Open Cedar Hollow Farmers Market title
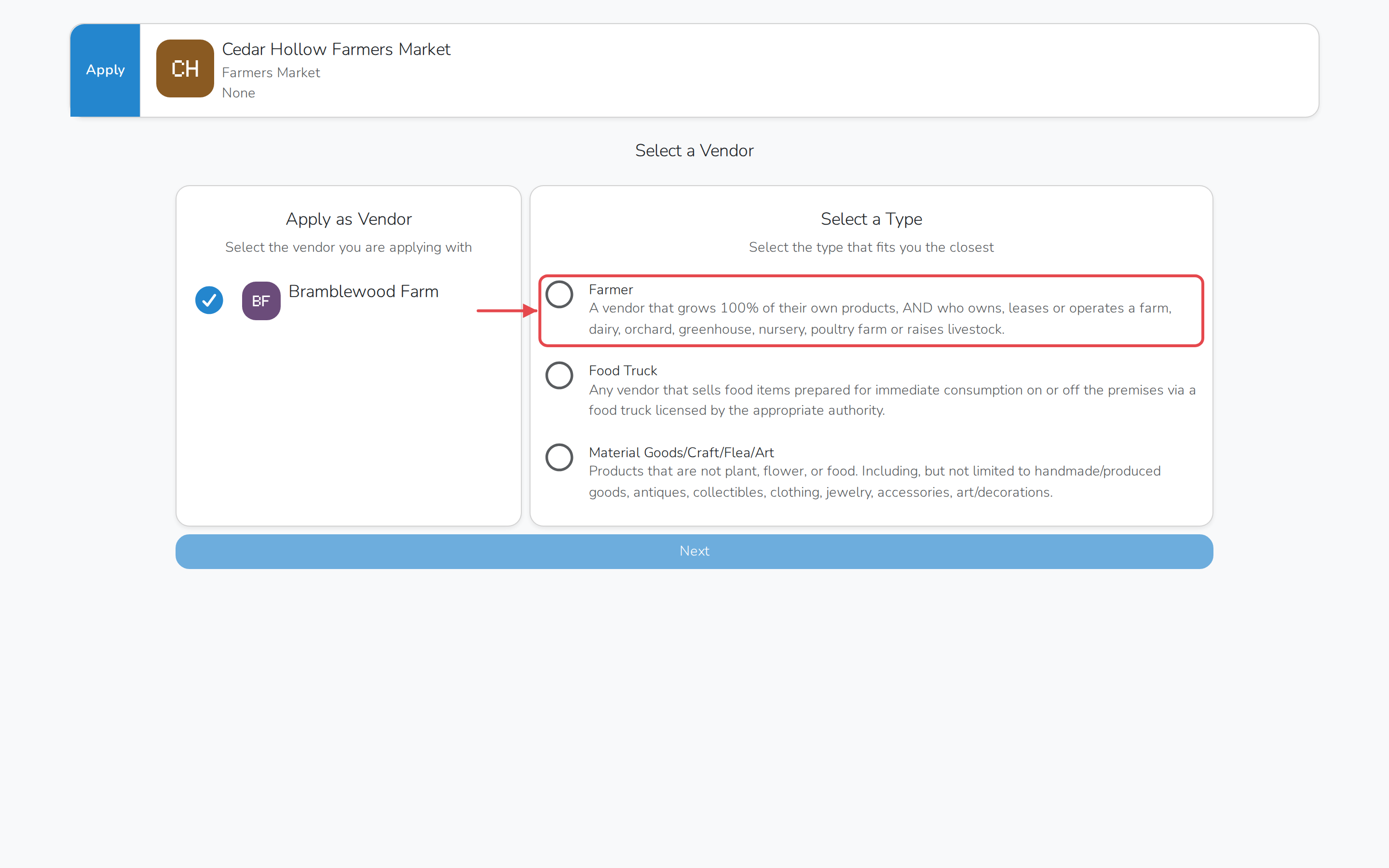This screenshot has height=868, width=1389. (x=336, y=49)
